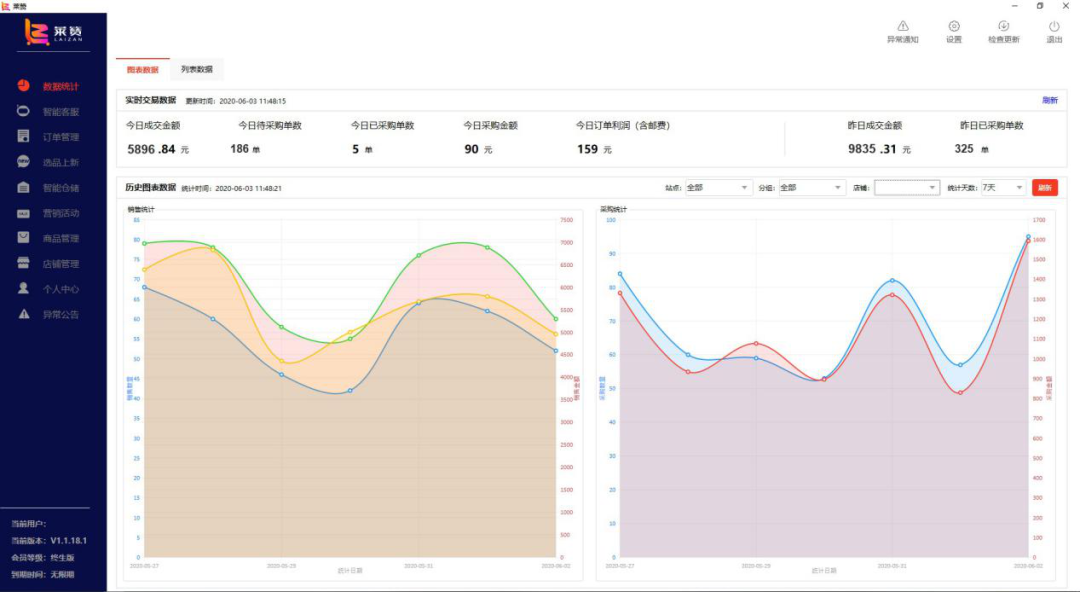The height and width of the screenshot is (592, 1080).
Task: Click the 莱赞 LAIZAN logo
Action: [x=54, y=32]
